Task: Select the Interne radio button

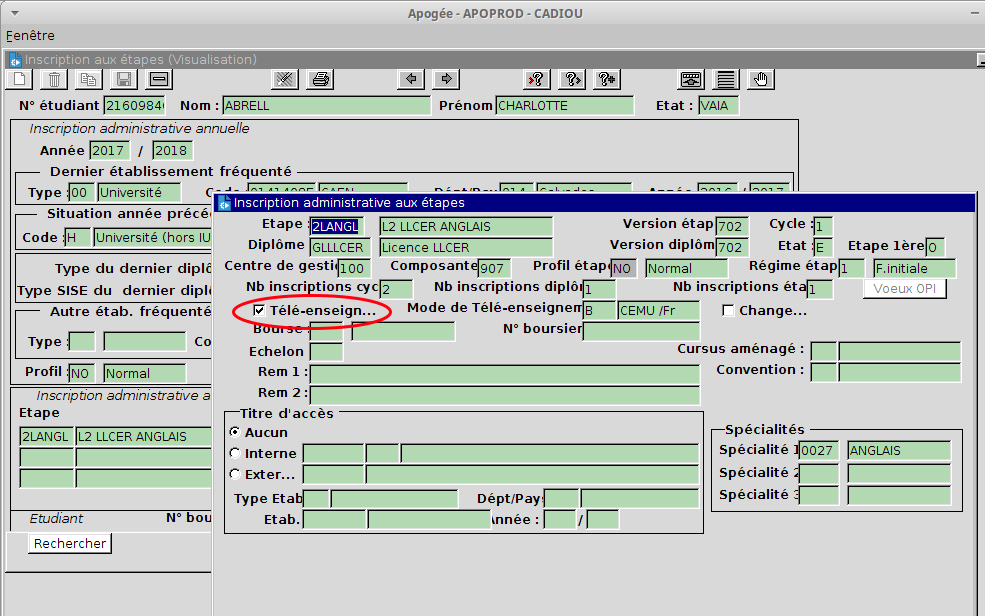Action: 235,453
